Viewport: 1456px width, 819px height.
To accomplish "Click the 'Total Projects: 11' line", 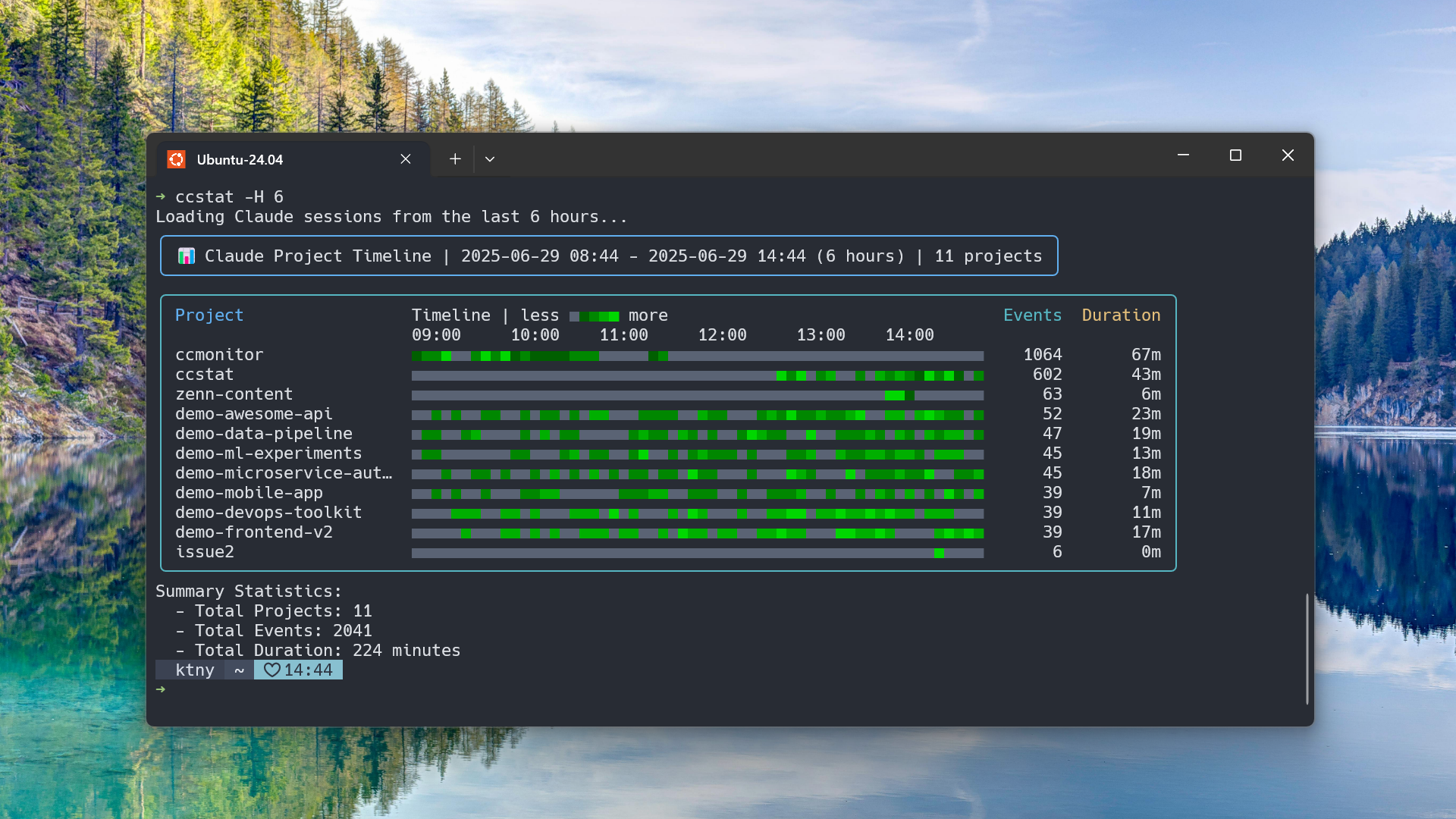I will (274, 611).
